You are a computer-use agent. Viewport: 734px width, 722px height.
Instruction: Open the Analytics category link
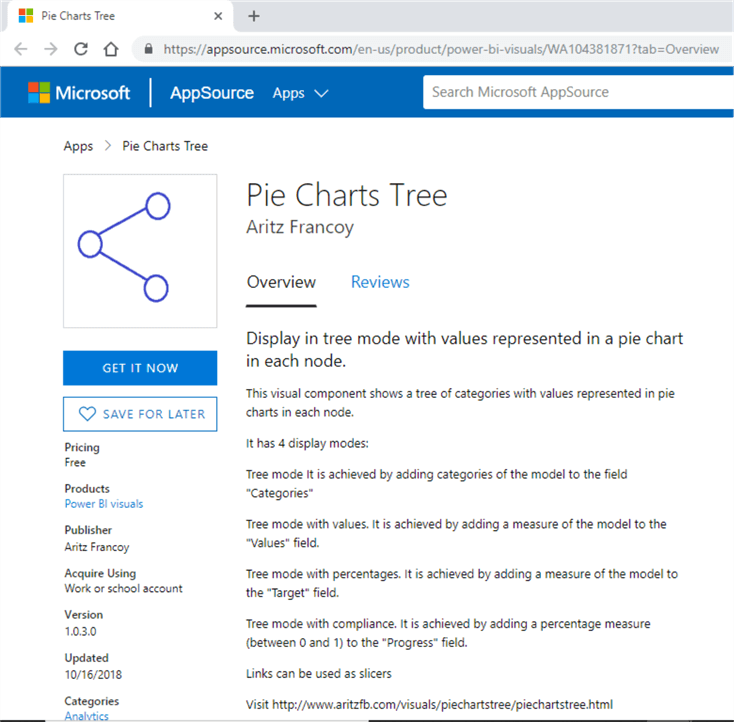[x=87, y=716]
